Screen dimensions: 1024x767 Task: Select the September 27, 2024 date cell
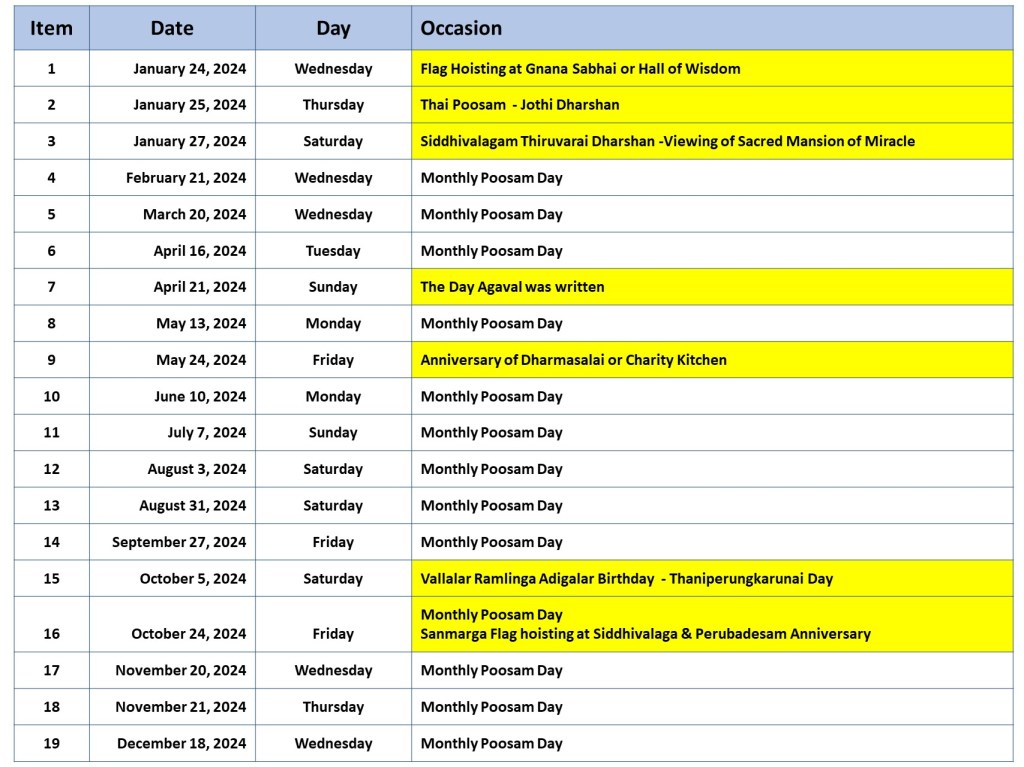point(179,542)
